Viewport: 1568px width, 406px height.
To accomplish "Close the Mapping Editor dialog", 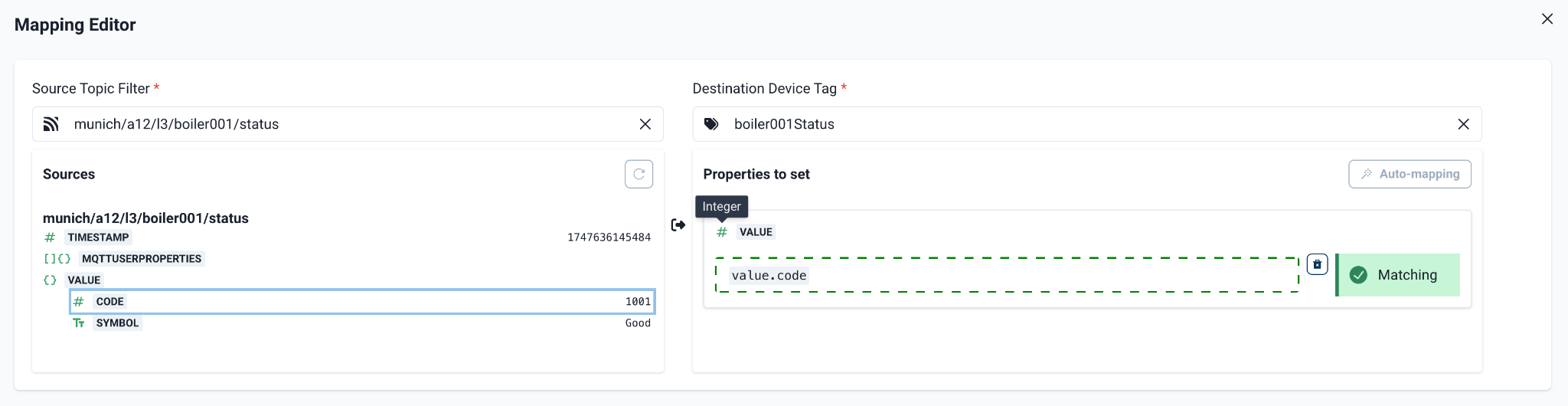I will coord(1547,19).
